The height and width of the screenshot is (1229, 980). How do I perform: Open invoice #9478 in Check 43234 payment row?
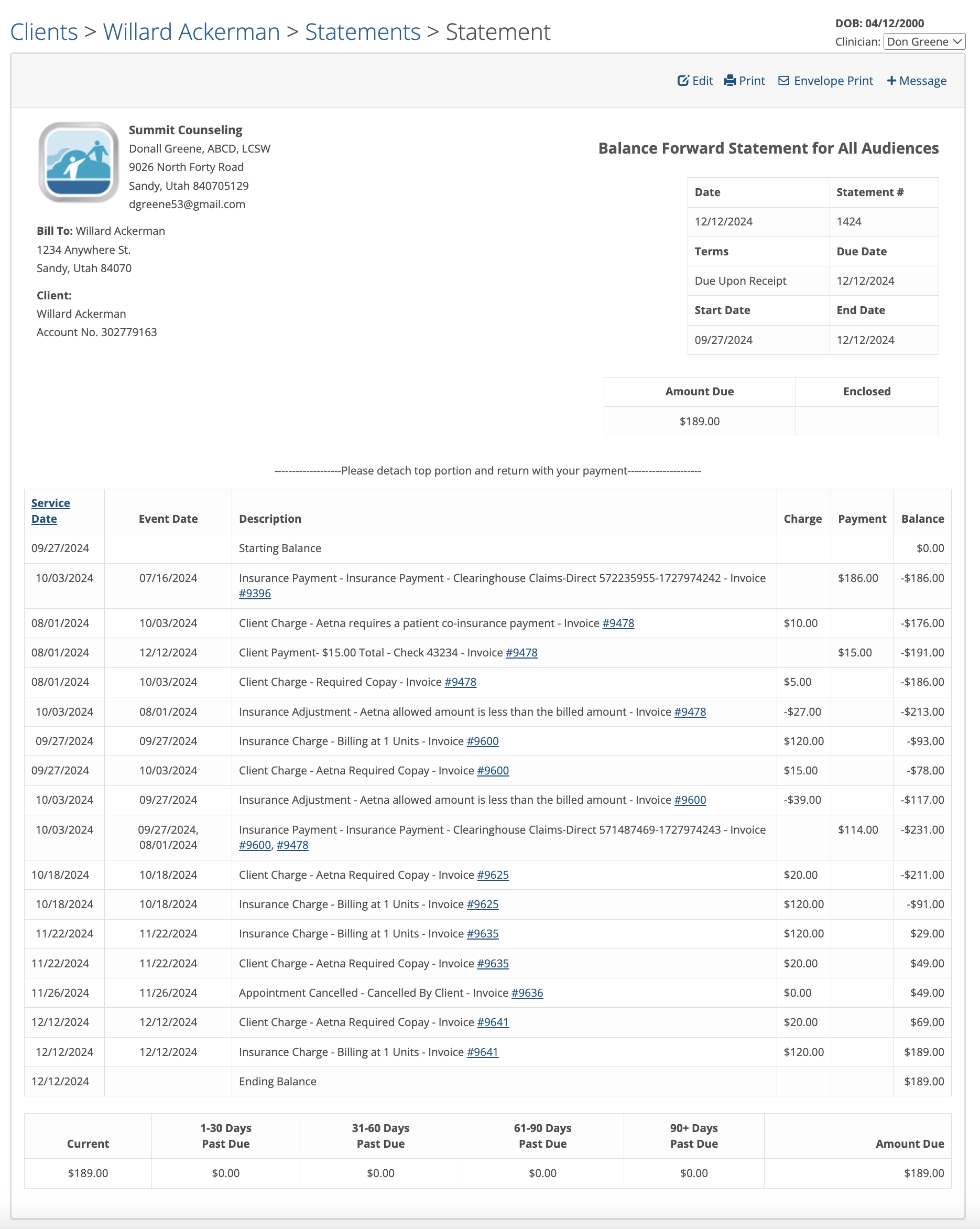click(x=521, y=653)
